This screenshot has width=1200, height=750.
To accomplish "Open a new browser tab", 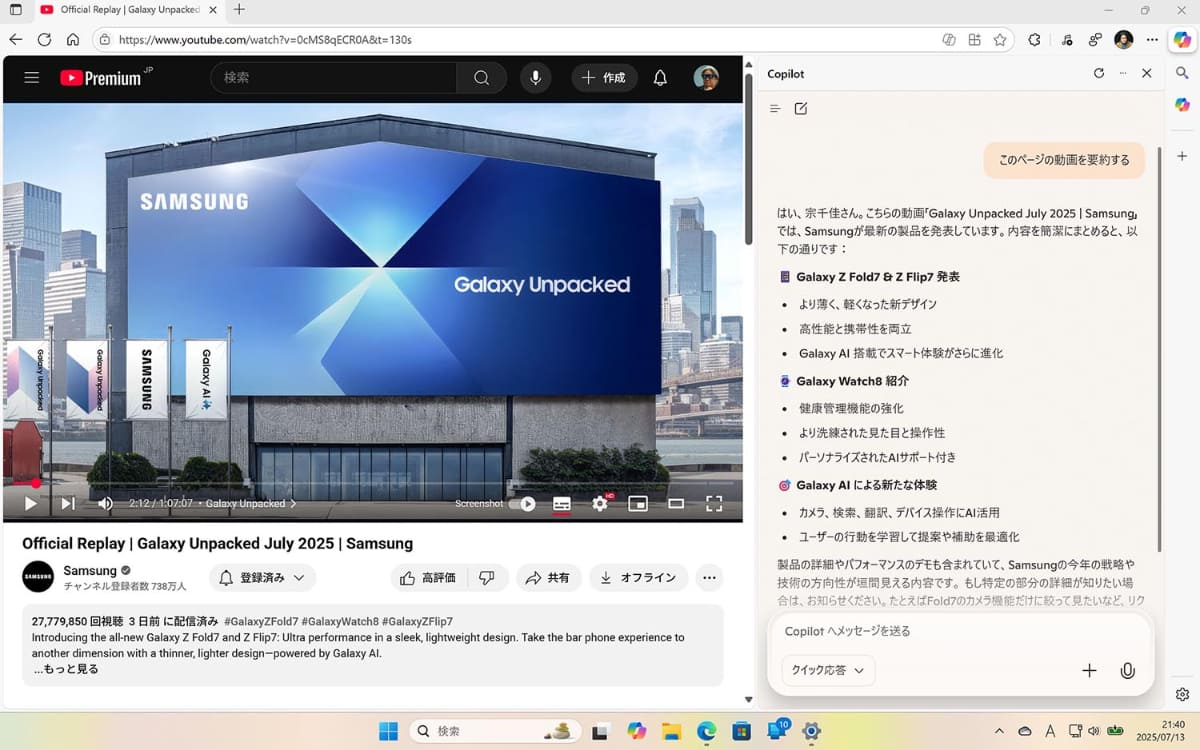I will [x=238, y=10].
